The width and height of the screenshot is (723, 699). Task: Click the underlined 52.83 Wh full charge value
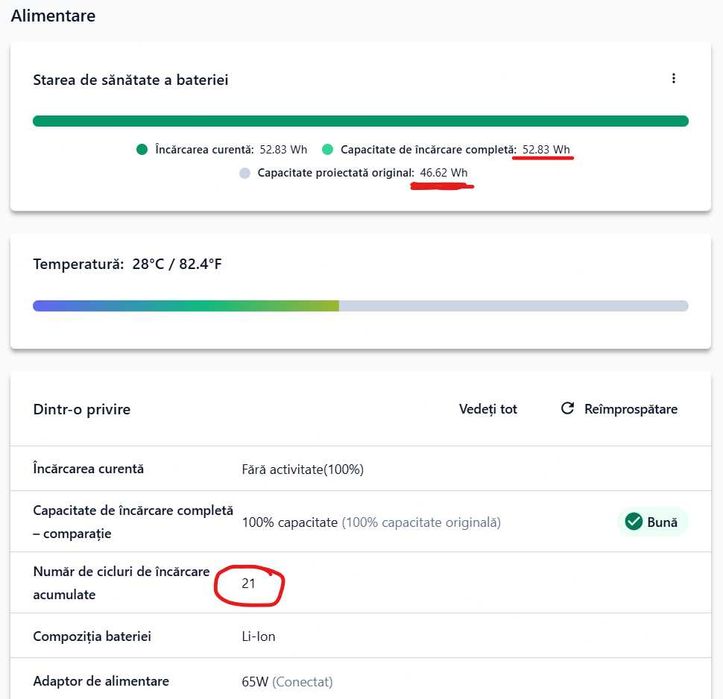[x=546, y=150]
